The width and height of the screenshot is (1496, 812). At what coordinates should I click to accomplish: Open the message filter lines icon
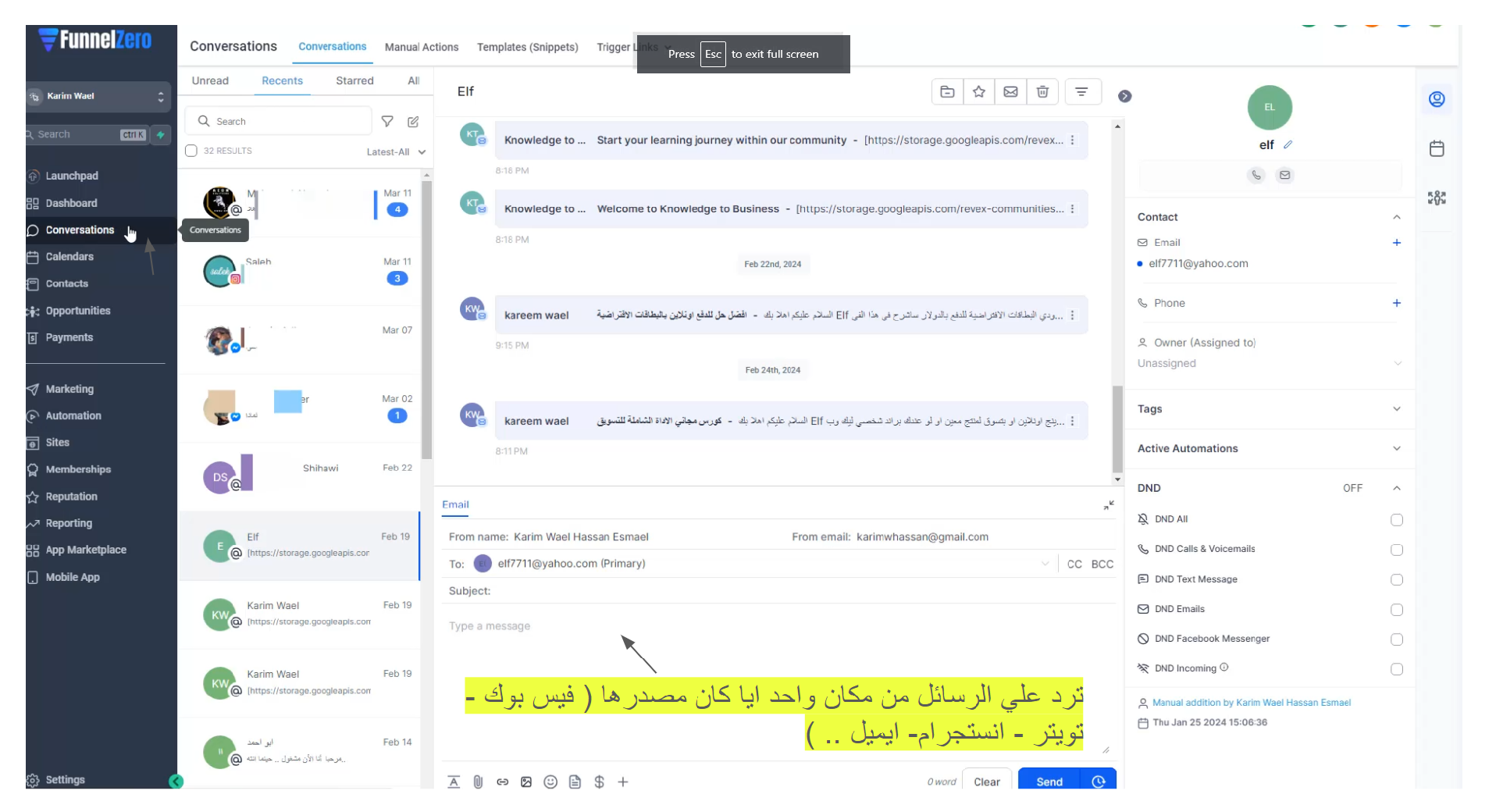click(1081, 92)
